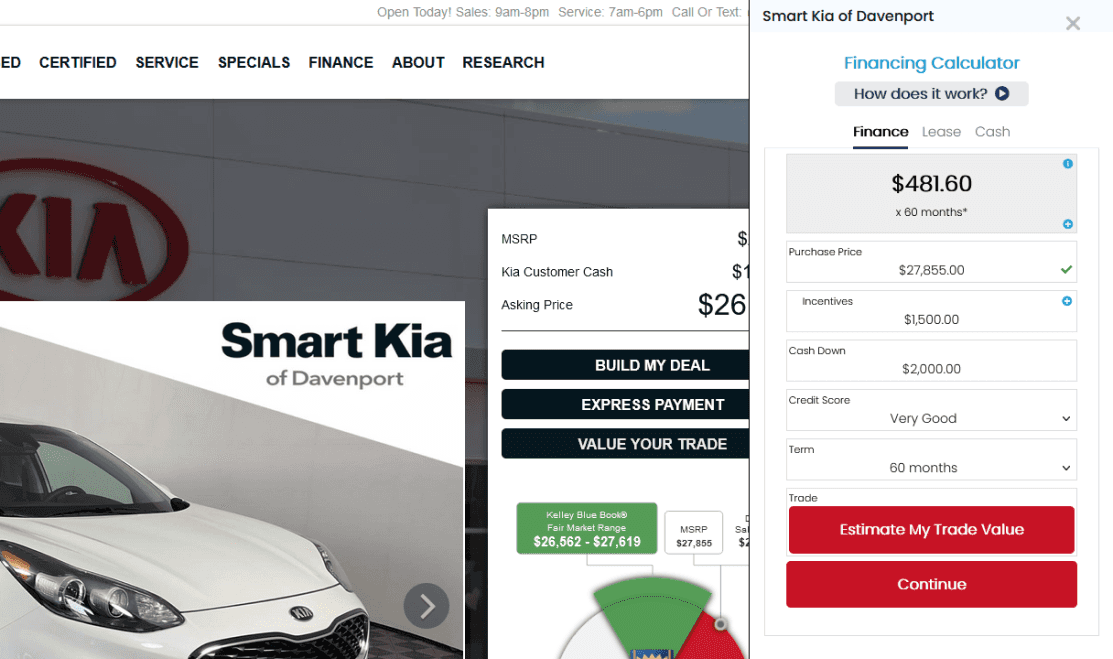
Task: Close the Smart Kia financing calculator panel
Action: coord(1073,23)
